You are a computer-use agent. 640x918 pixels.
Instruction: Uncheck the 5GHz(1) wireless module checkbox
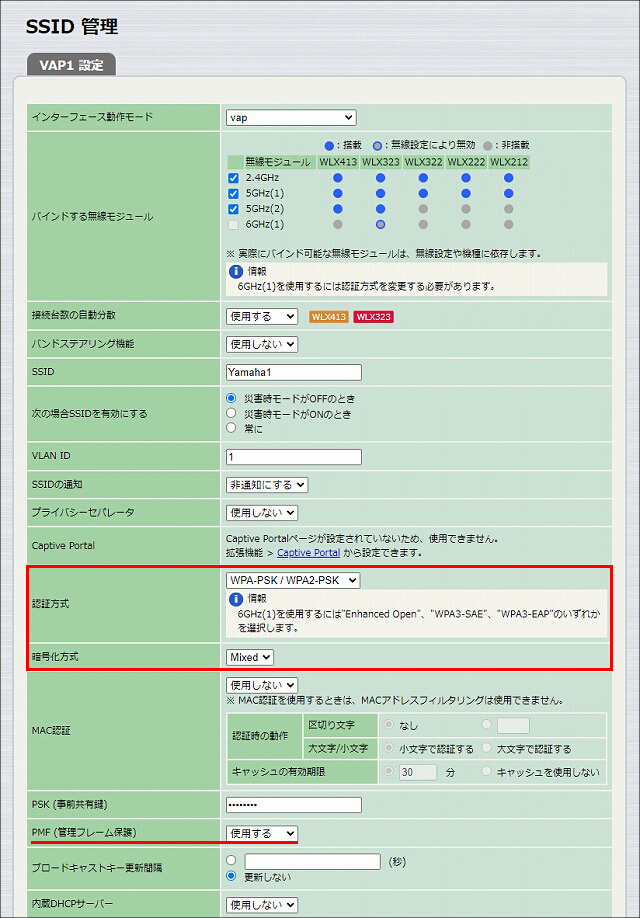[233, 194]
